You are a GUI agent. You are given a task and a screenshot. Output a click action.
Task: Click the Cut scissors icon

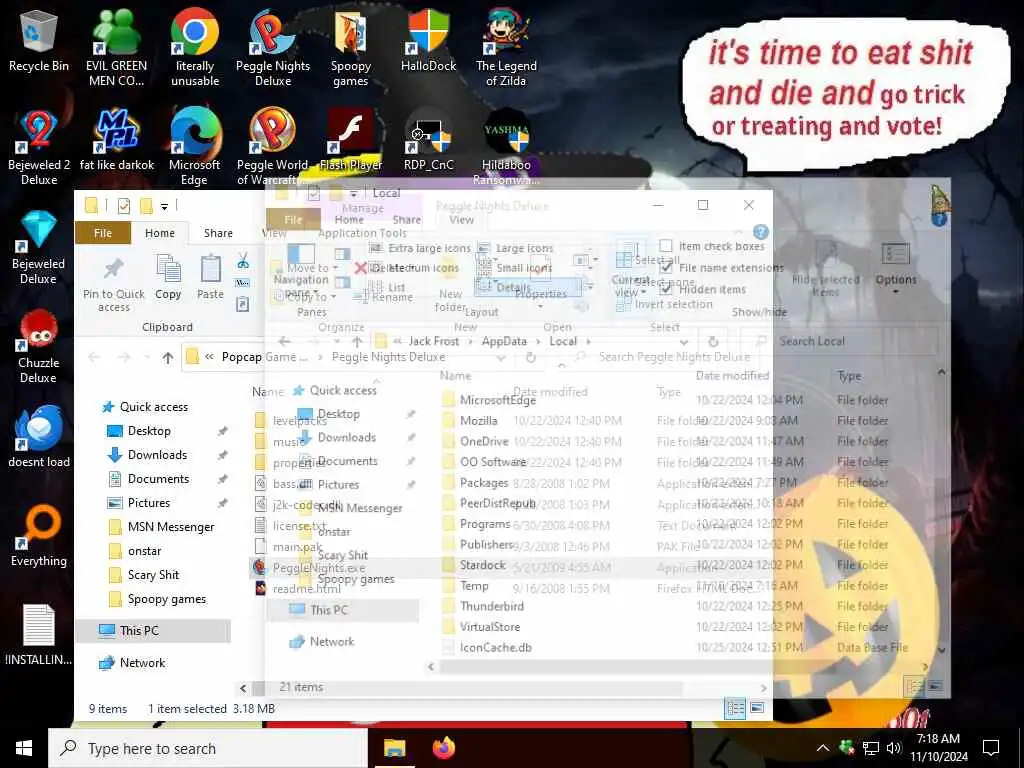243,261
